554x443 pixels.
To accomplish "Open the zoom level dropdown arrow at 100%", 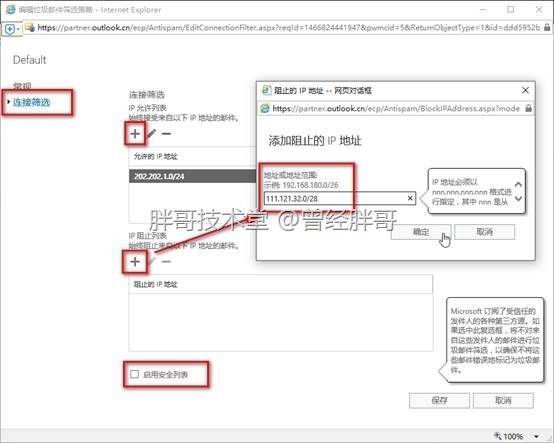I will [537, 437].
